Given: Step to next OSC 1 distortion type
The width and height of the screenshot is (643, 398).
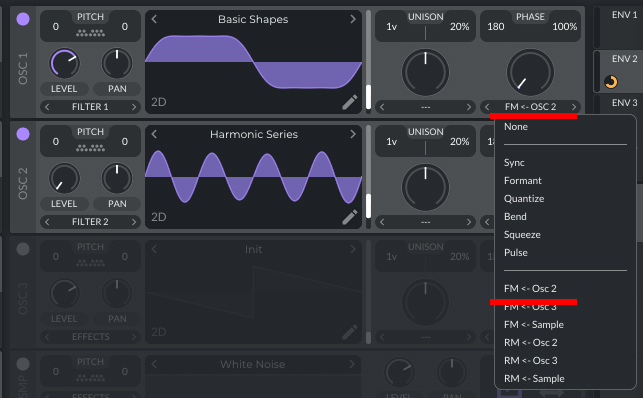Looking at the screenshot, I should pyautogui.click(x=574, y=107).
